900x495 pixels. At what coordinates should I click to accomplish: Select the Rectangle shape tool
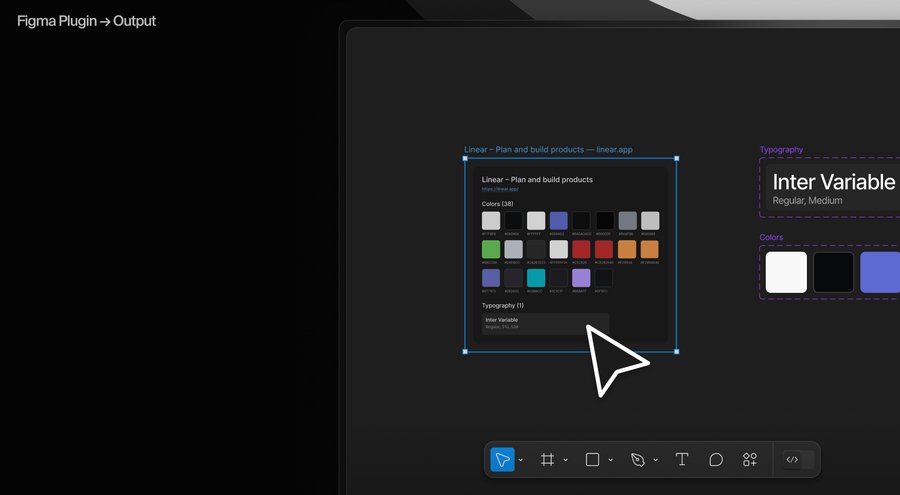592,460
